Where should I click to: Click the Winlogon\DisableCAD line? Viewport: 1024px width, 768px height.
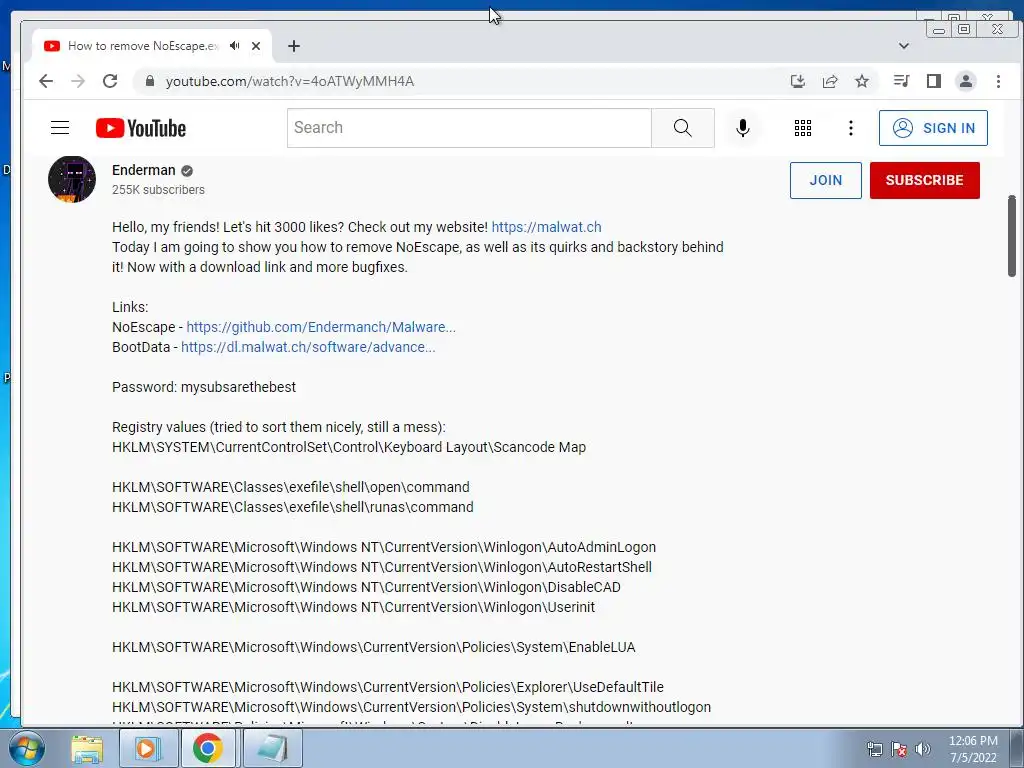[x=366, y=587]
